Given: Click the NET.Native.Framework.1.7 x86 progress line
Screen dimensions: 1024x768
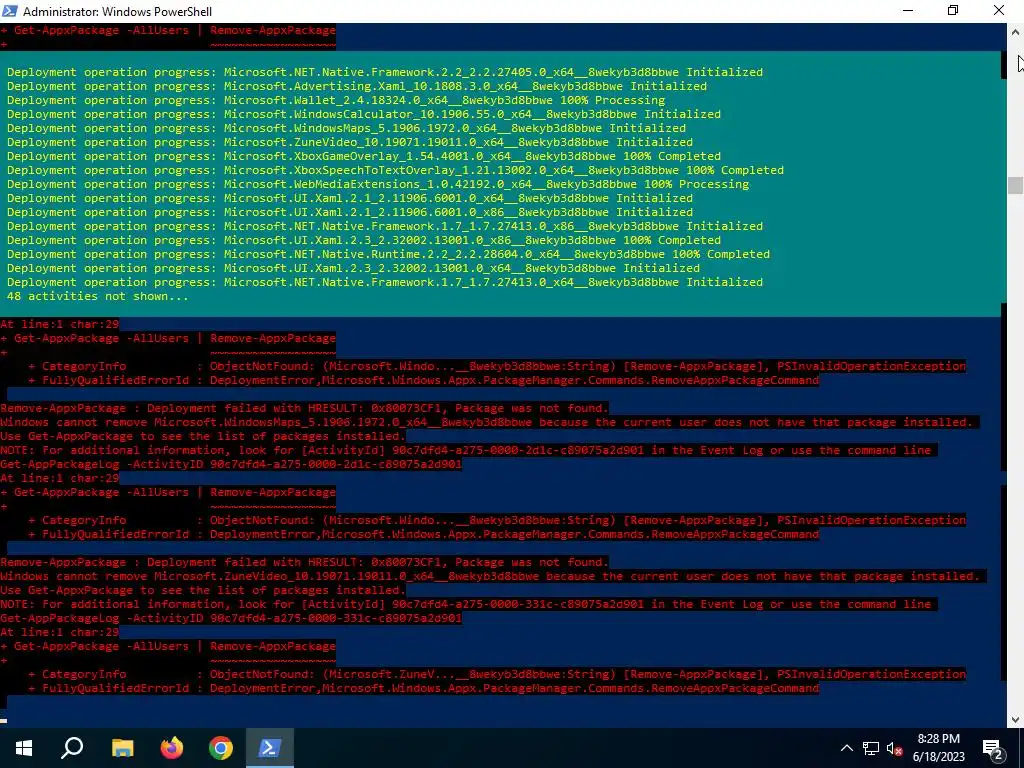Looking at the screenshot, I should pyautogui.click(x=385, y=227).
